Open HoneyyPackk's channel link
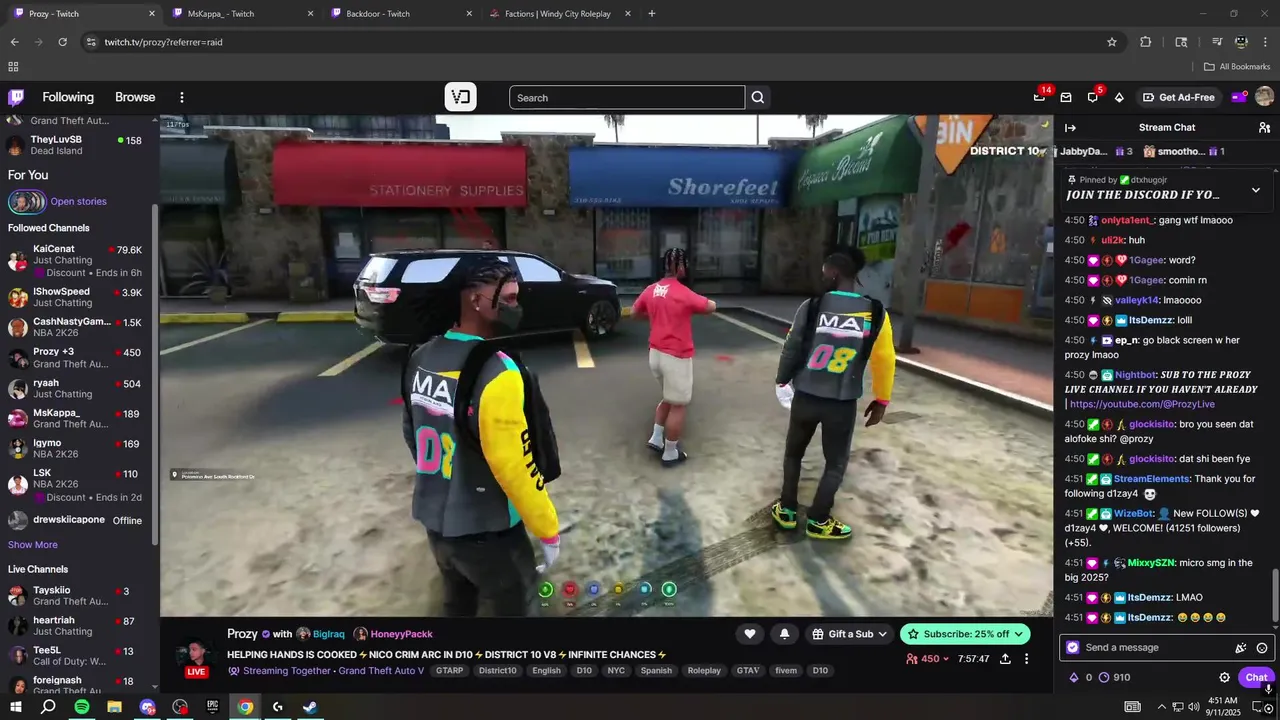The width and height of the screenshot is (1280, 720). coord(402,634)
